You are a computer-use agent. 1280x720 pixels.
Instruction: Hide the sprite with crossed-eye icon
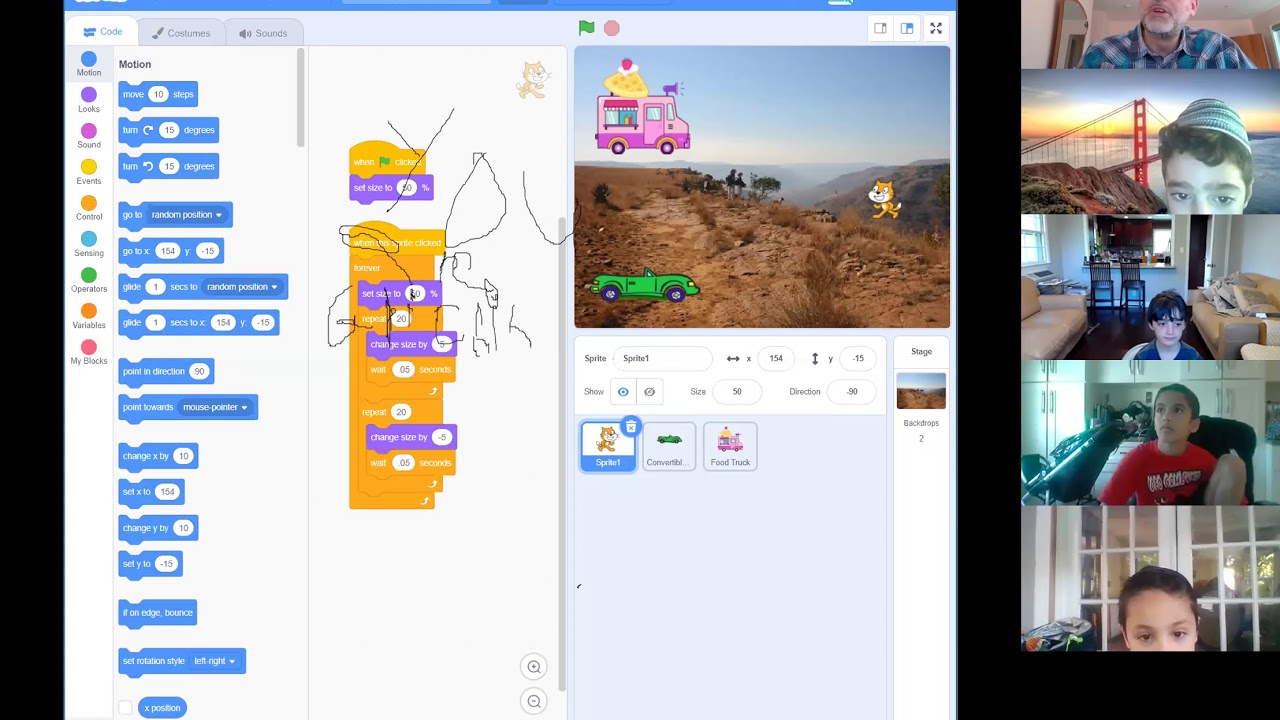[649, 392]
